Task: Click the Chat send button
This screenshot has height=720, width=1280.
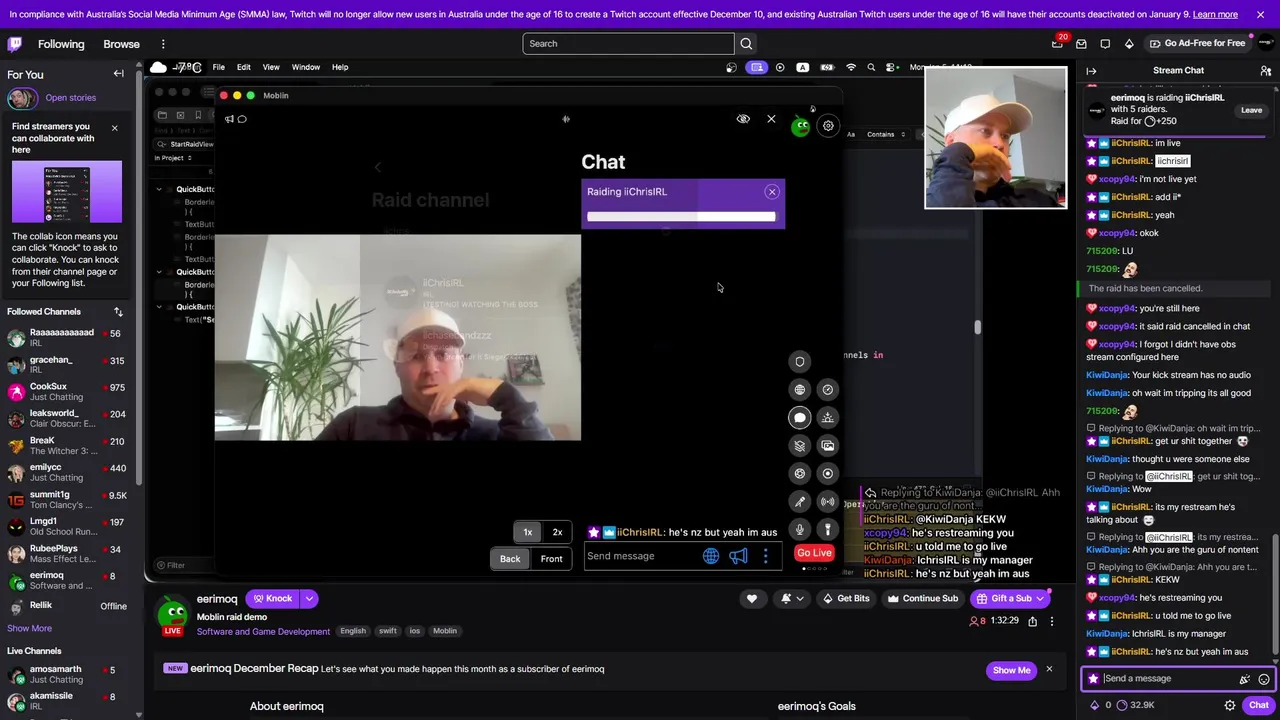Action: tap(1258, 705)
